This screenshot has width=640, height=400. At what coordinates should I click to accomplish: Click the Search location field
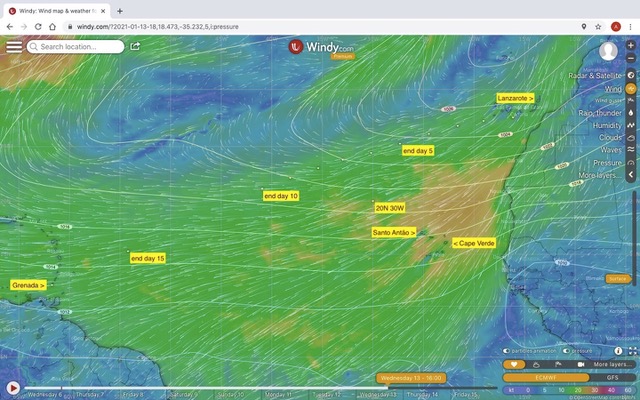click(x=80, y=46)
